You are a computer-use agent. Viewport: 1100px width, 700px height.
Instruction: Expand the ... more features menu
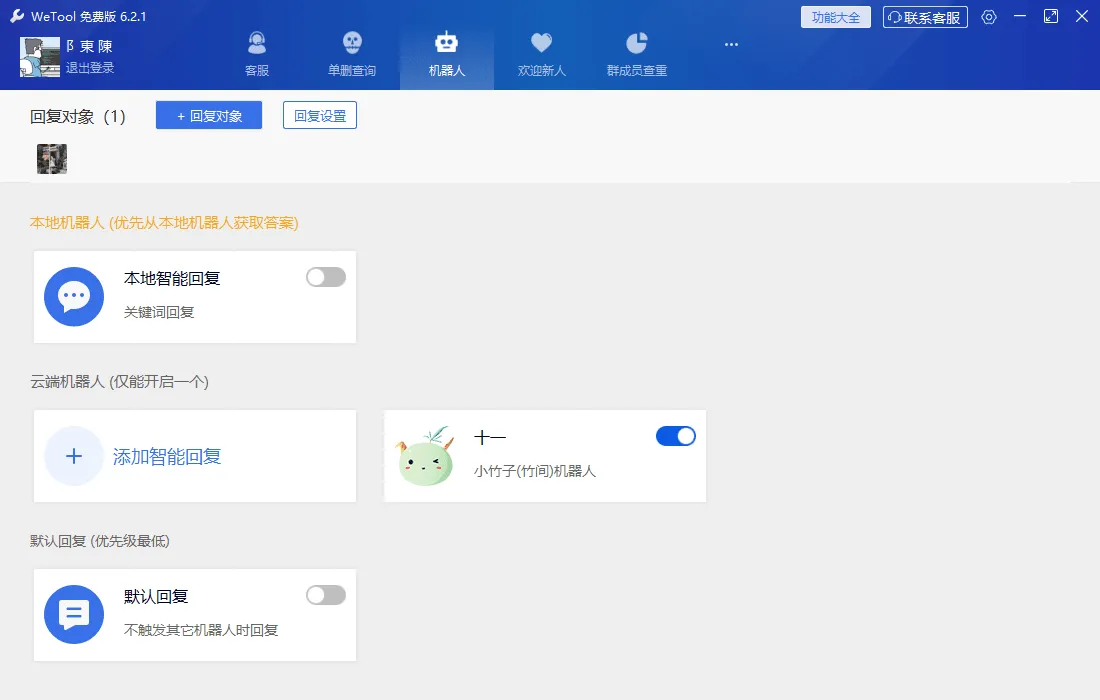[731, 44]
